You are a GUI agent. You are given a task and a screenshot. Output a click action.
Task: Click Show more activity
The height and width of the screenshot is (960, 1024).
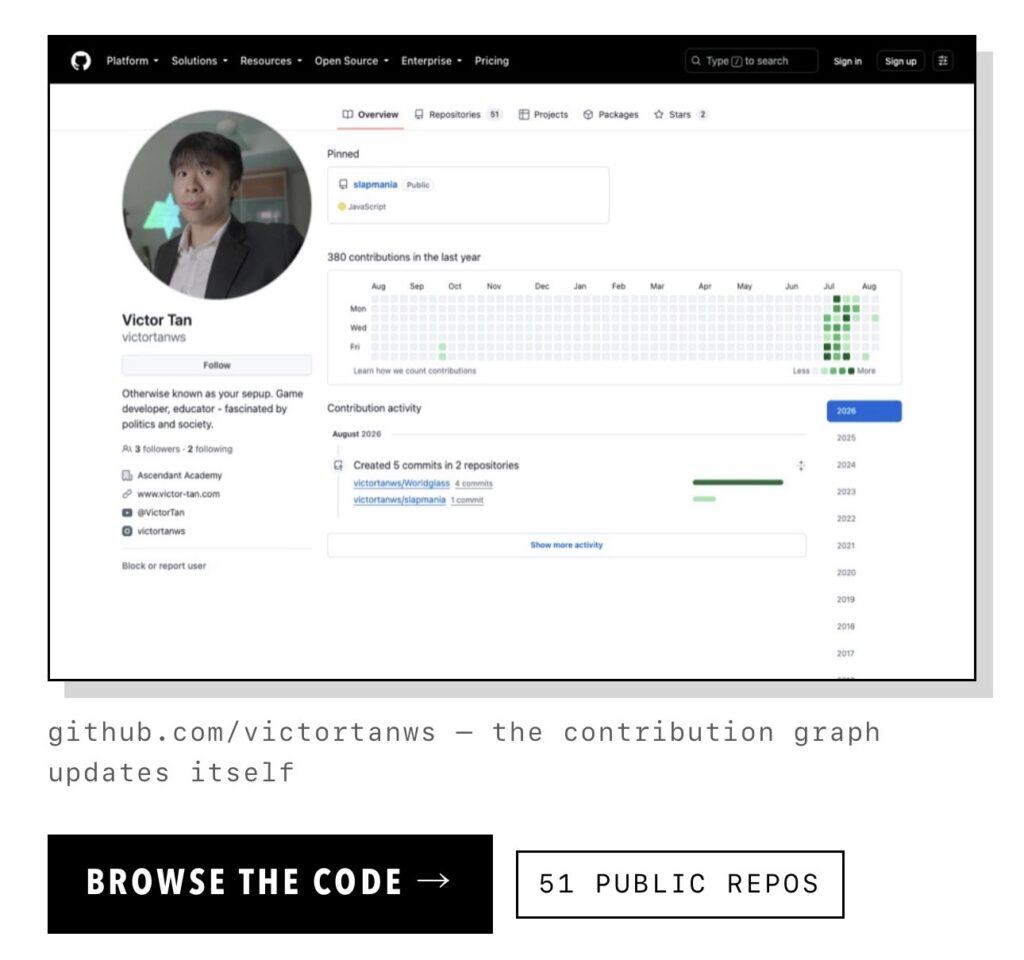(566, 545)
